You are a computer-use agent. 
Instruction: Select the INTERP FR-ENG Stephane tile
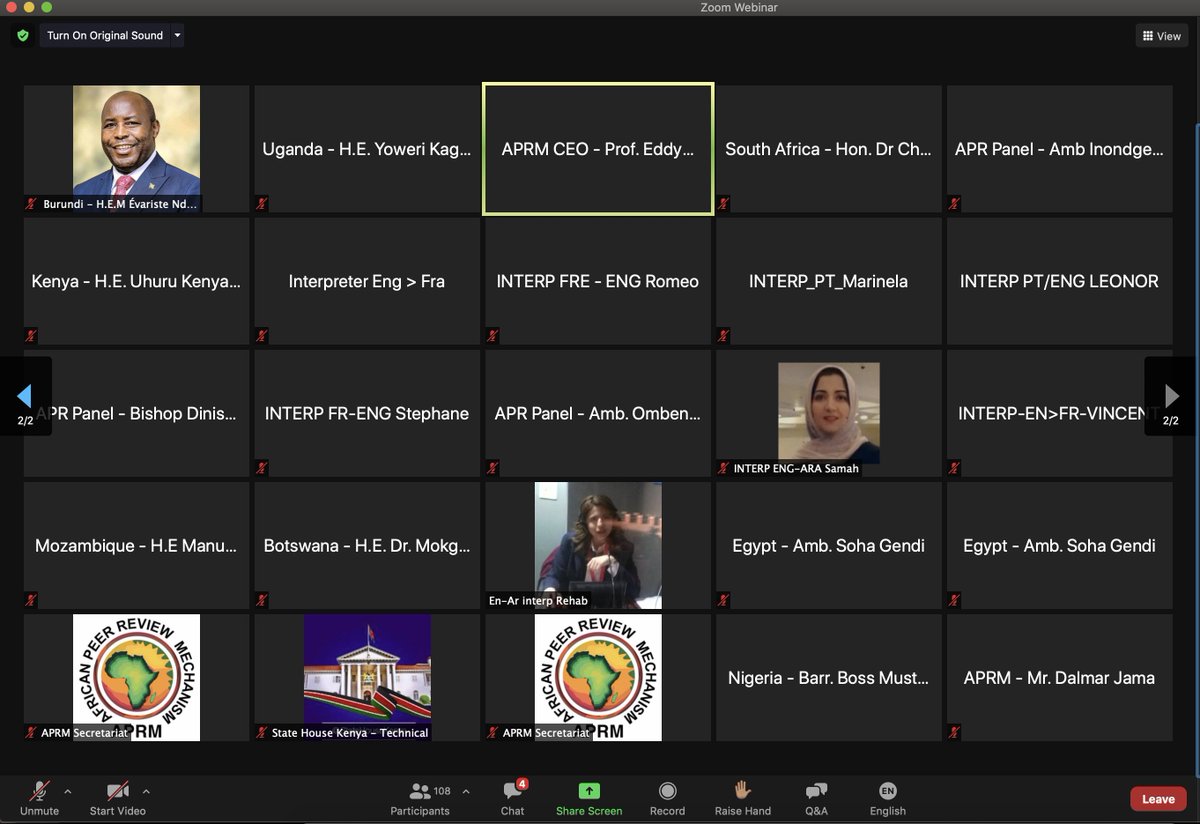pyautogui.click(x=367, y=413)
